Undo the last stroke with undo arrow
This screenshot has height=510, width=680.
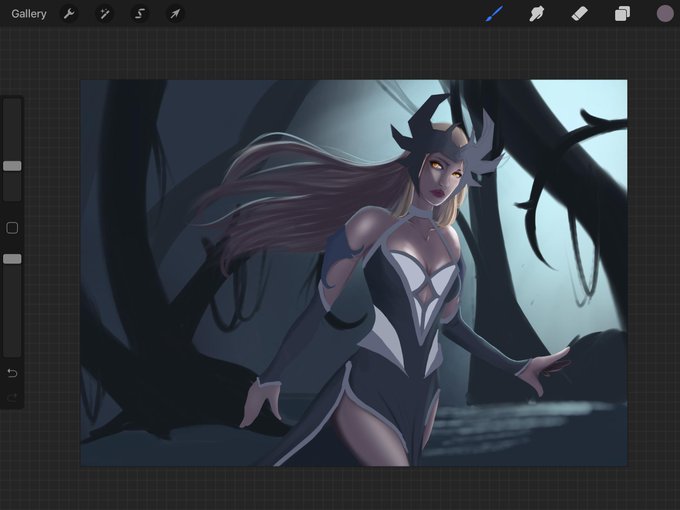pos(12,373)
